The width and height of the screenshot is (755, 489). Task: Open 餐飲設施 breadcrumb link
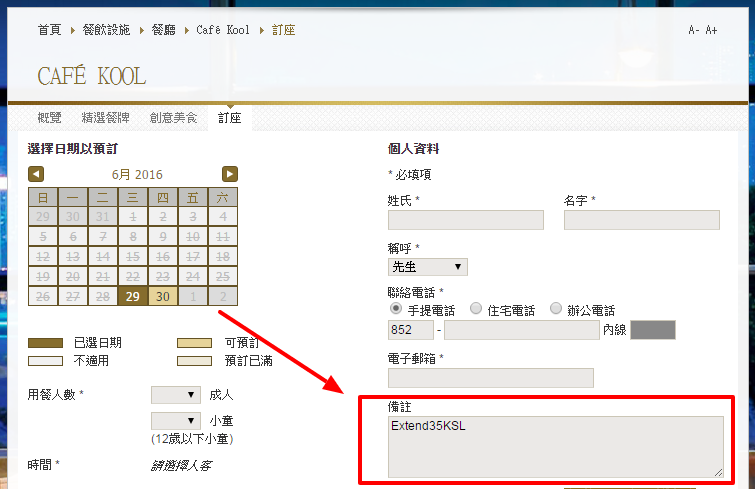click(x=106, y=30)
